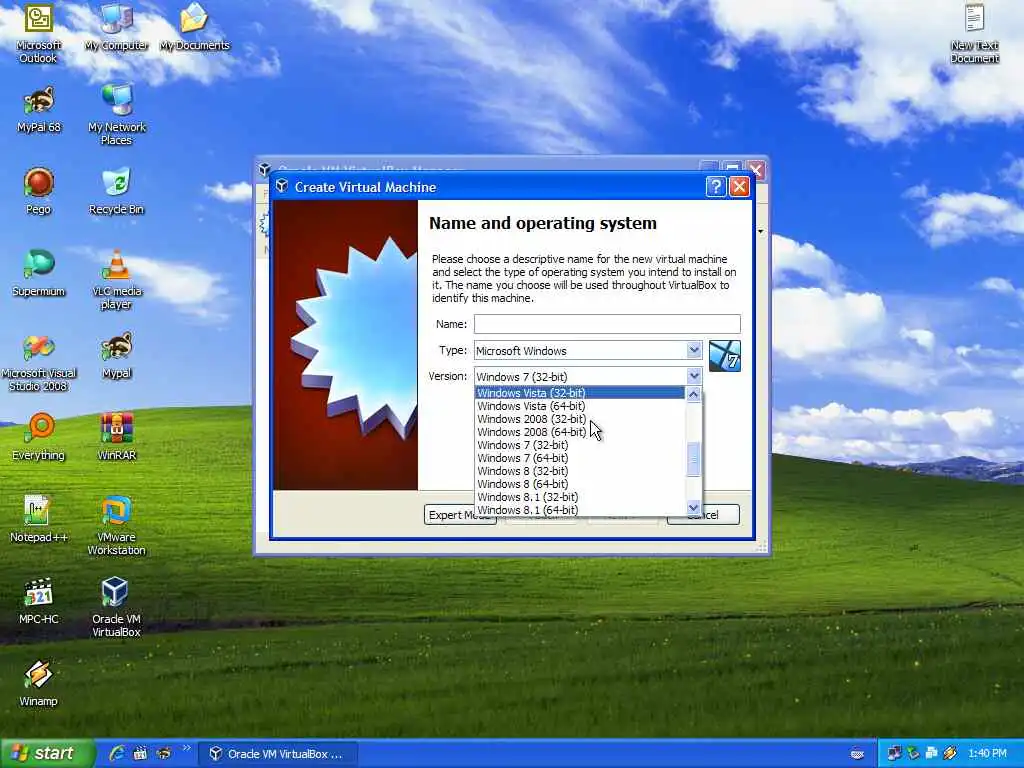Click the version list scroll up arrow
The height and width of the screenshot is (768, 1024).
pyautogui.click(x=694, y=394)
